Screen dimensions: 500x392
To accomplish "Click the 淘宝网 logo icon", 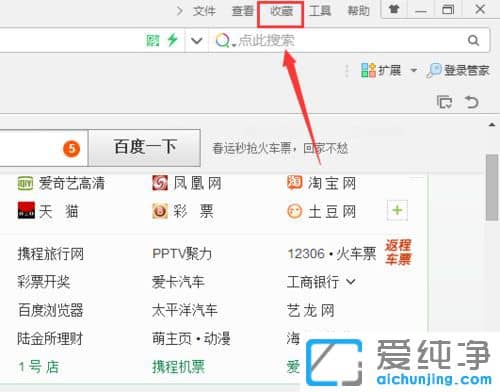I will click(x=295, y=183).
